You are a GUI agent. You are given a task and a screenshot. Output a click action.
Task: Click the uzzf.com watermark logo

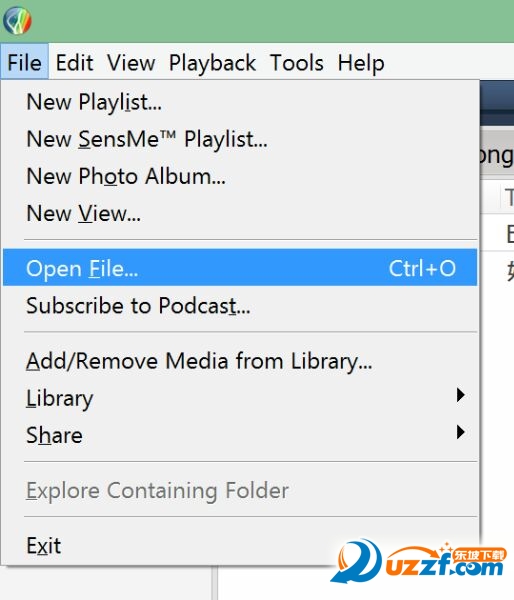(419, 561)
